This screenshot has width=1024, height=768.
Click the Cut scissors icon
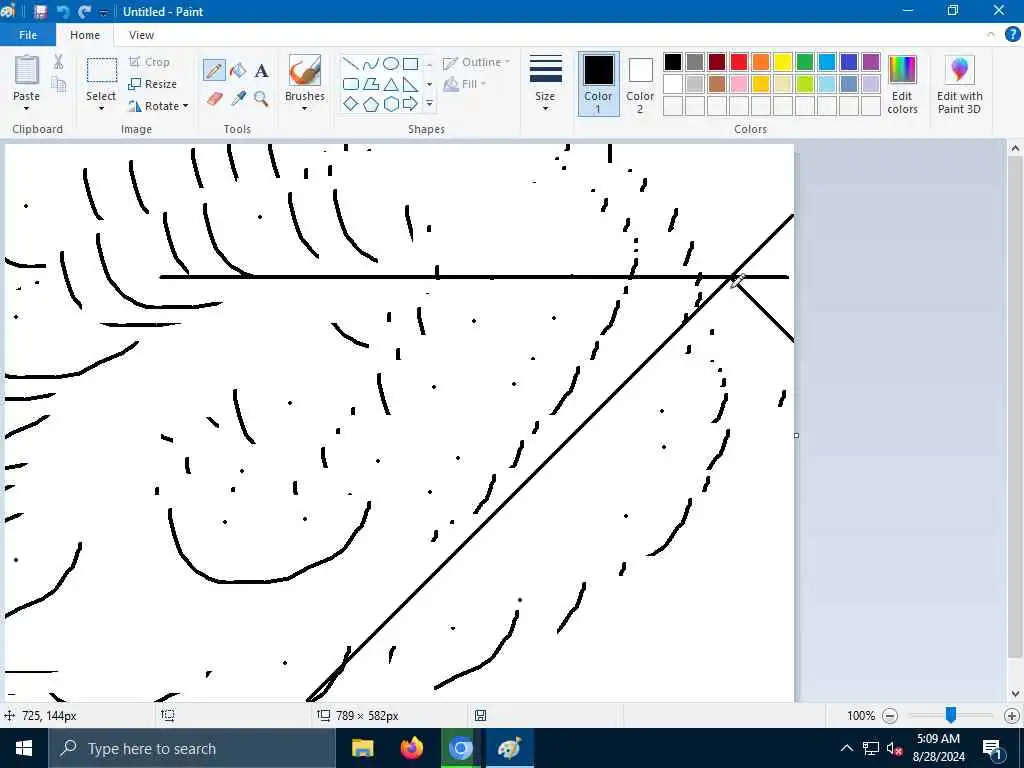(58, 62)
